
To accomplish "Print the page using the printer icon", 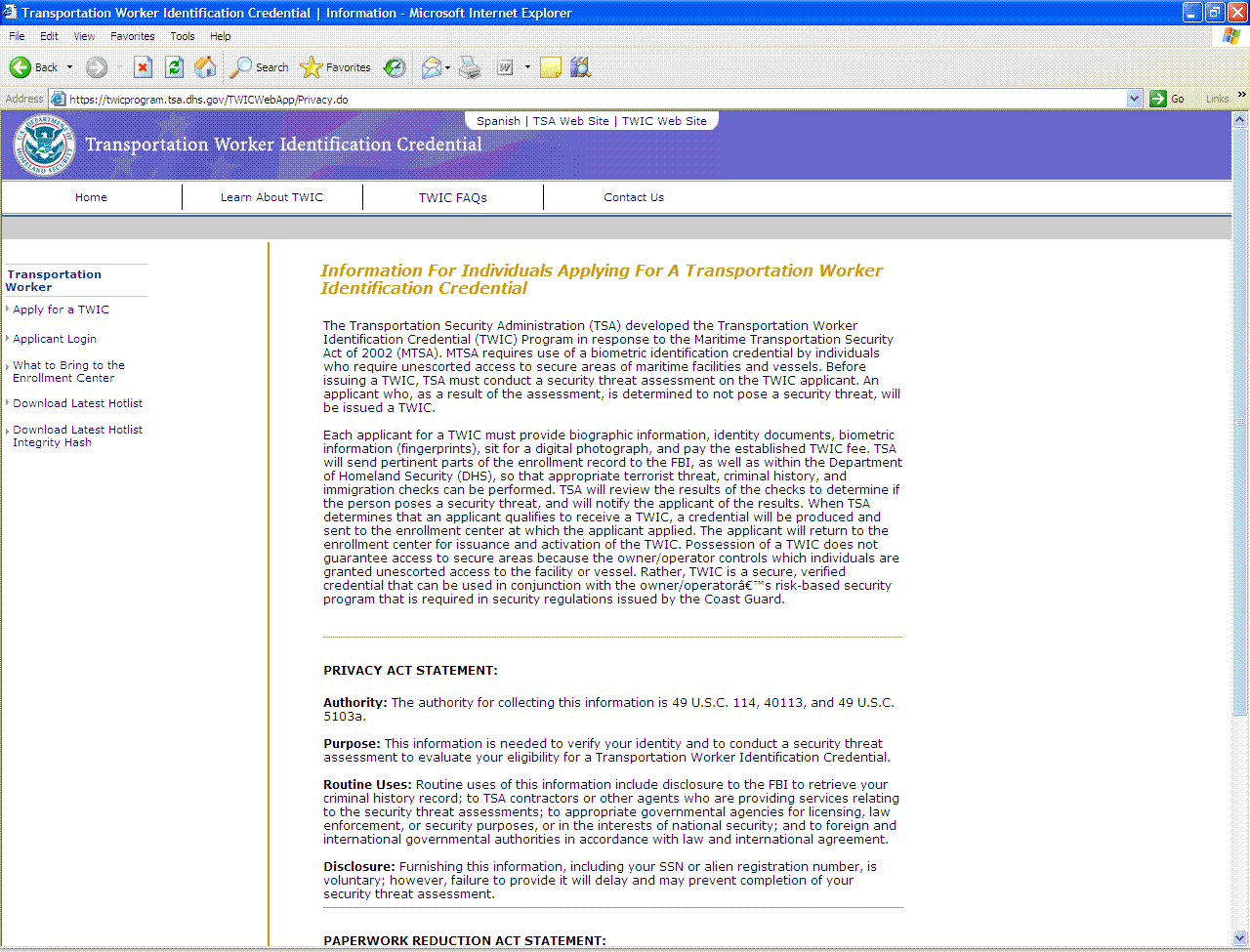I will point(470,67).
